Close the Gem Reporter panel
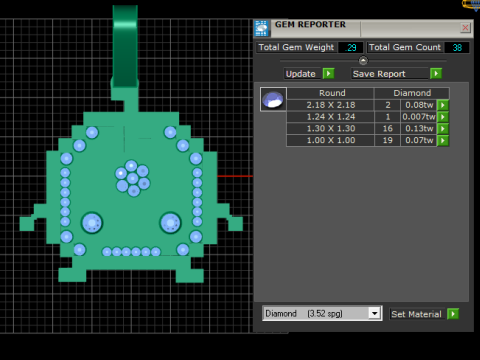 pos(465,27)
